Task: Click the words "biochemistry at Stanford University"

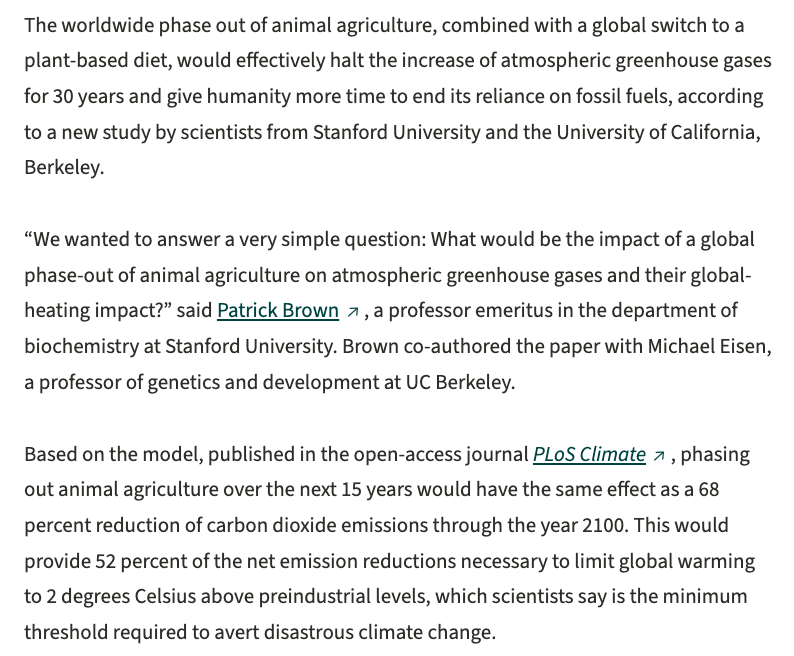Action: [180, 346]
